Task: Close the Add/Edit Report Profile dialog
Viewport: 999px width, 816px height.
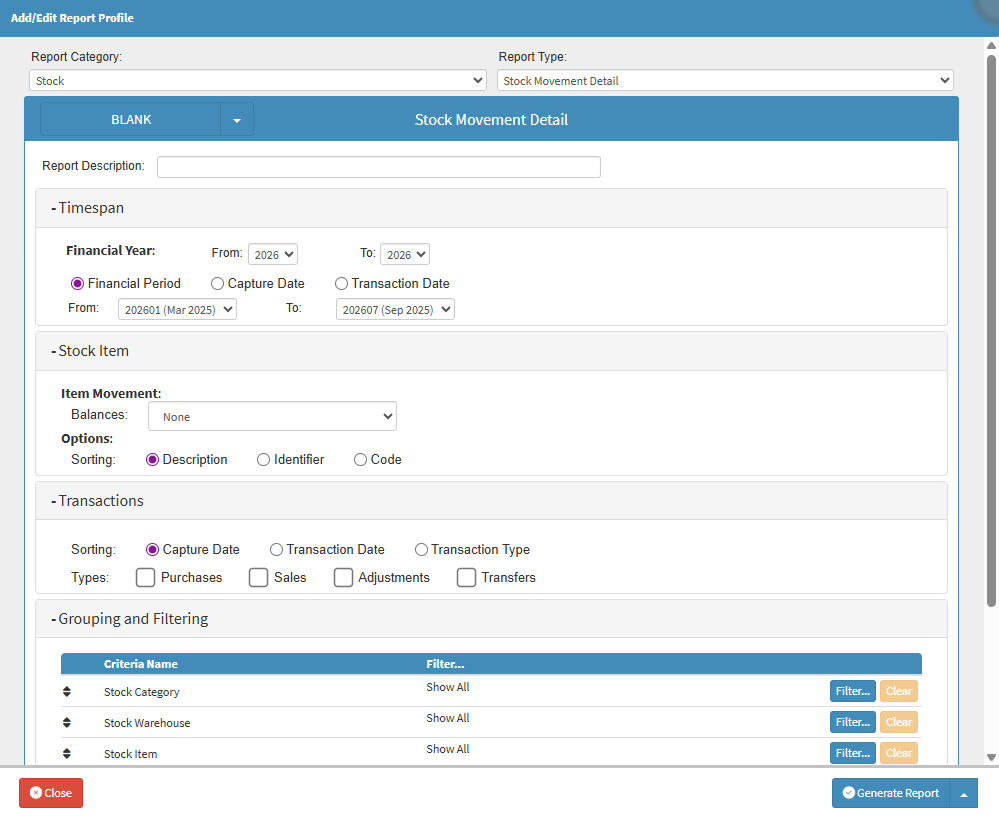Action: (x=51, y=793)
